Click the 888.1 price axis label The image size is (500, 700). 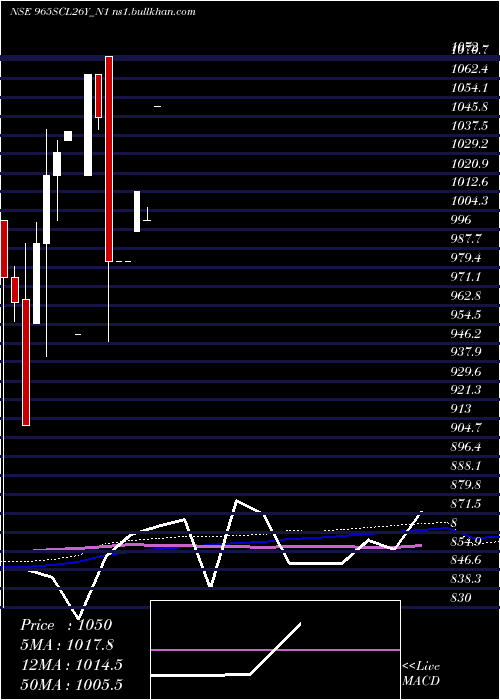point(467,466)
